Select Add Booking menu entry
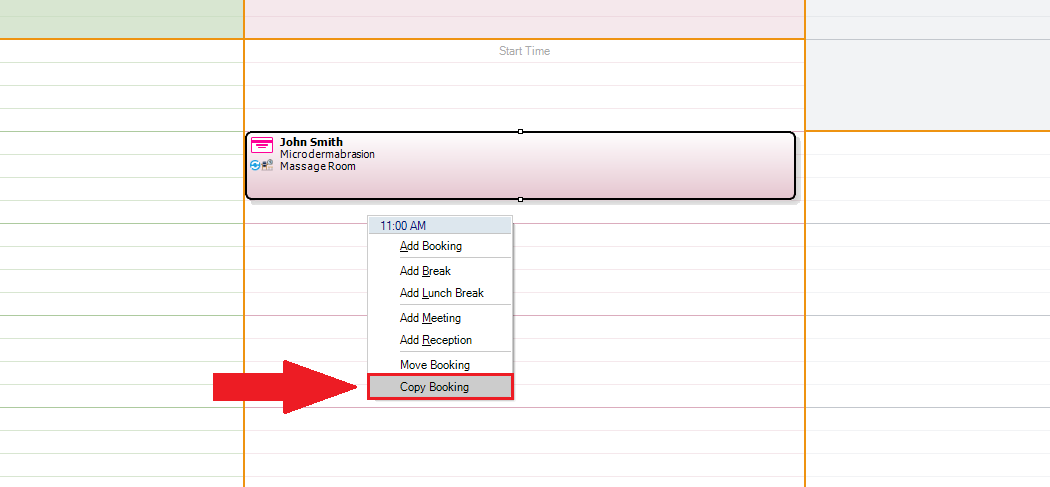 (430, 246)
